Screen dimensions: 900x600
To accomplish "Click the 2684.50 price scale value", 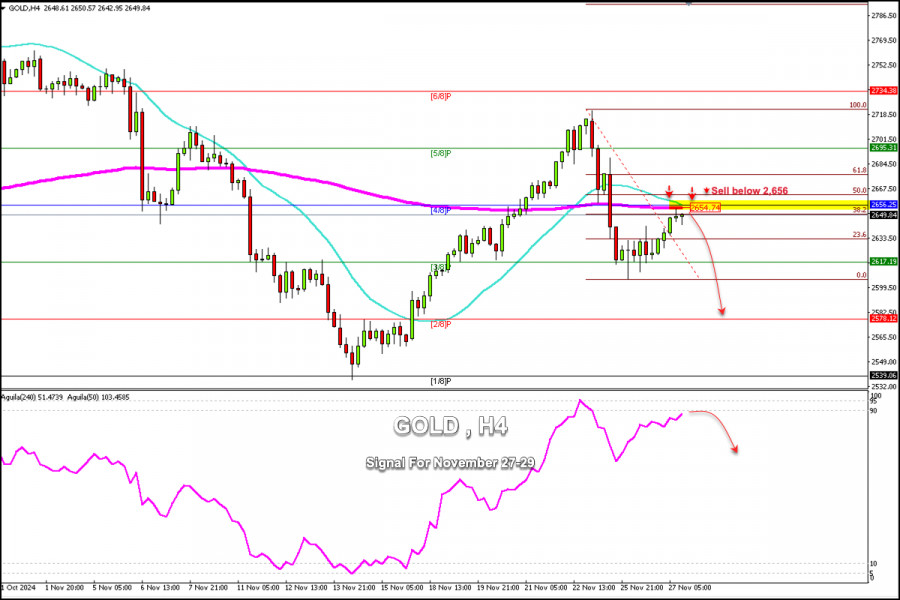I will [884, 164].
